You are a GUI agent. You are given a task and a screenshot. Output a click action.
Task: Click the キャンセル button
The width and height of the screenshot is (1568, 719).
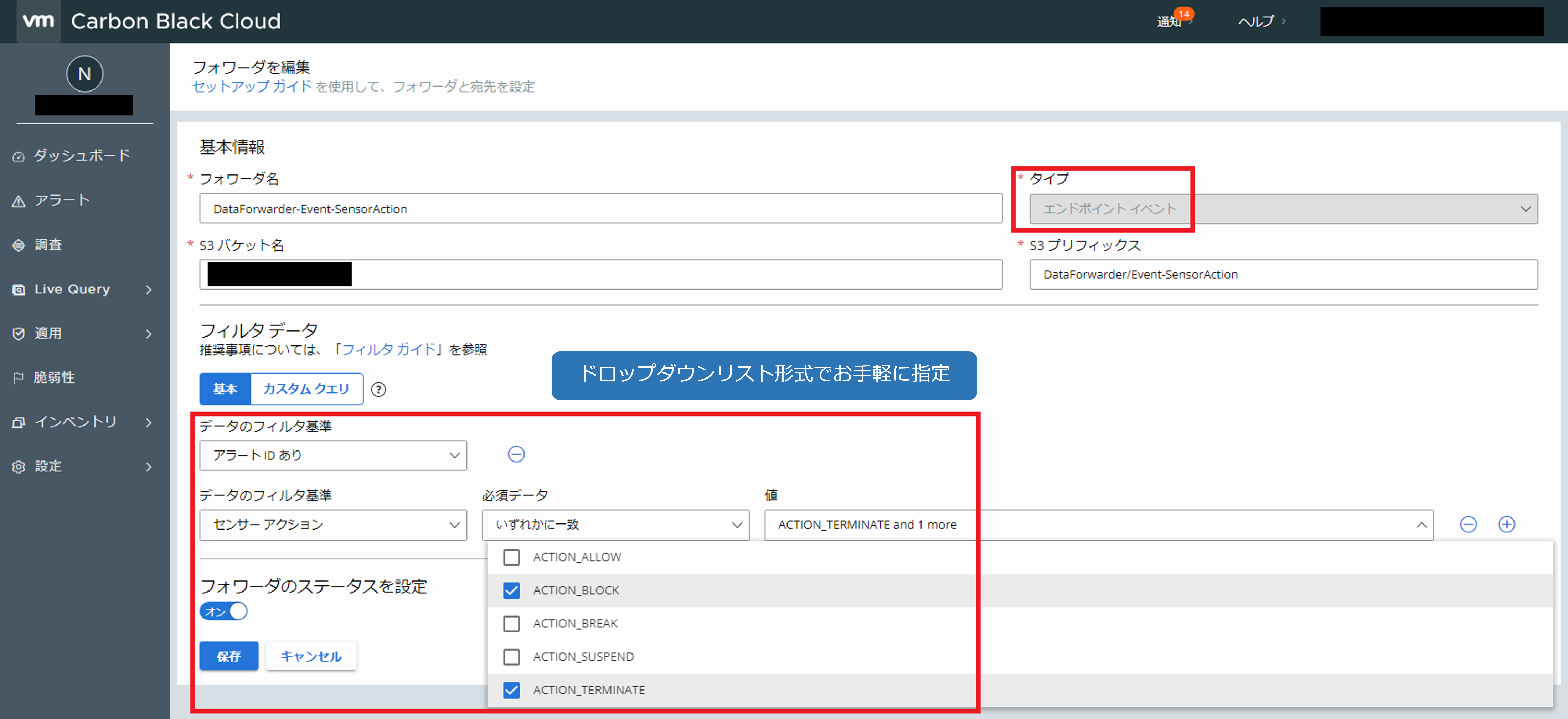[x=311, y=656]
